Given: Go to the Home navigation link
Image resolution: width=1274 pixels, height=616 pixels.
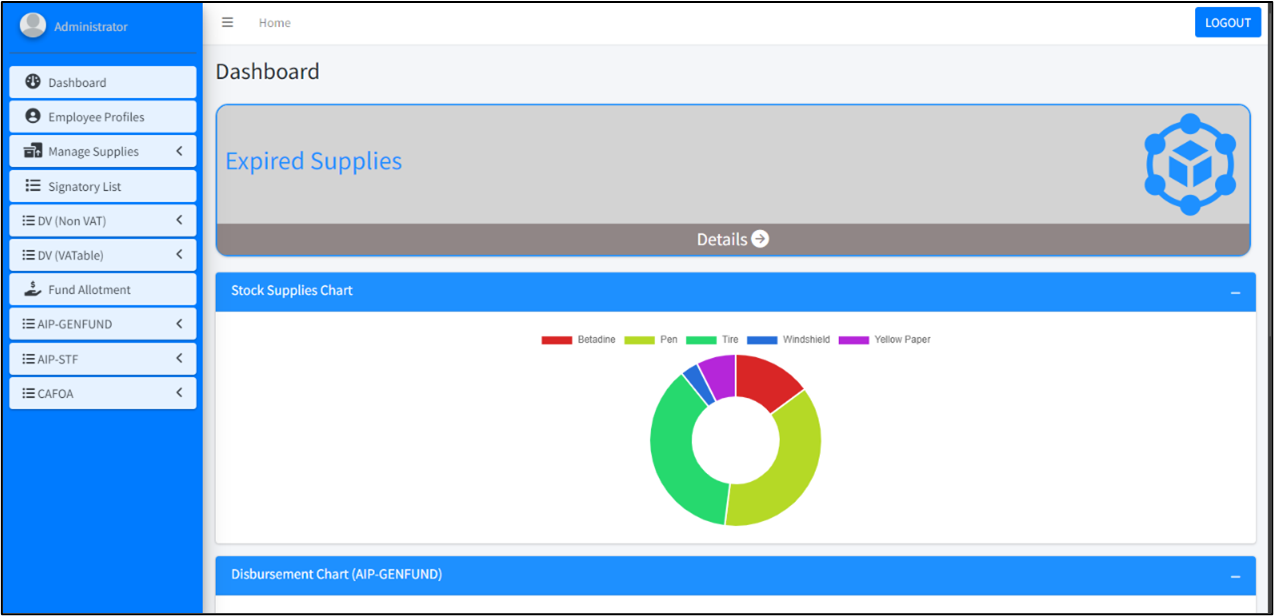Looking at the screenshot, I should (x=274, y=23).
